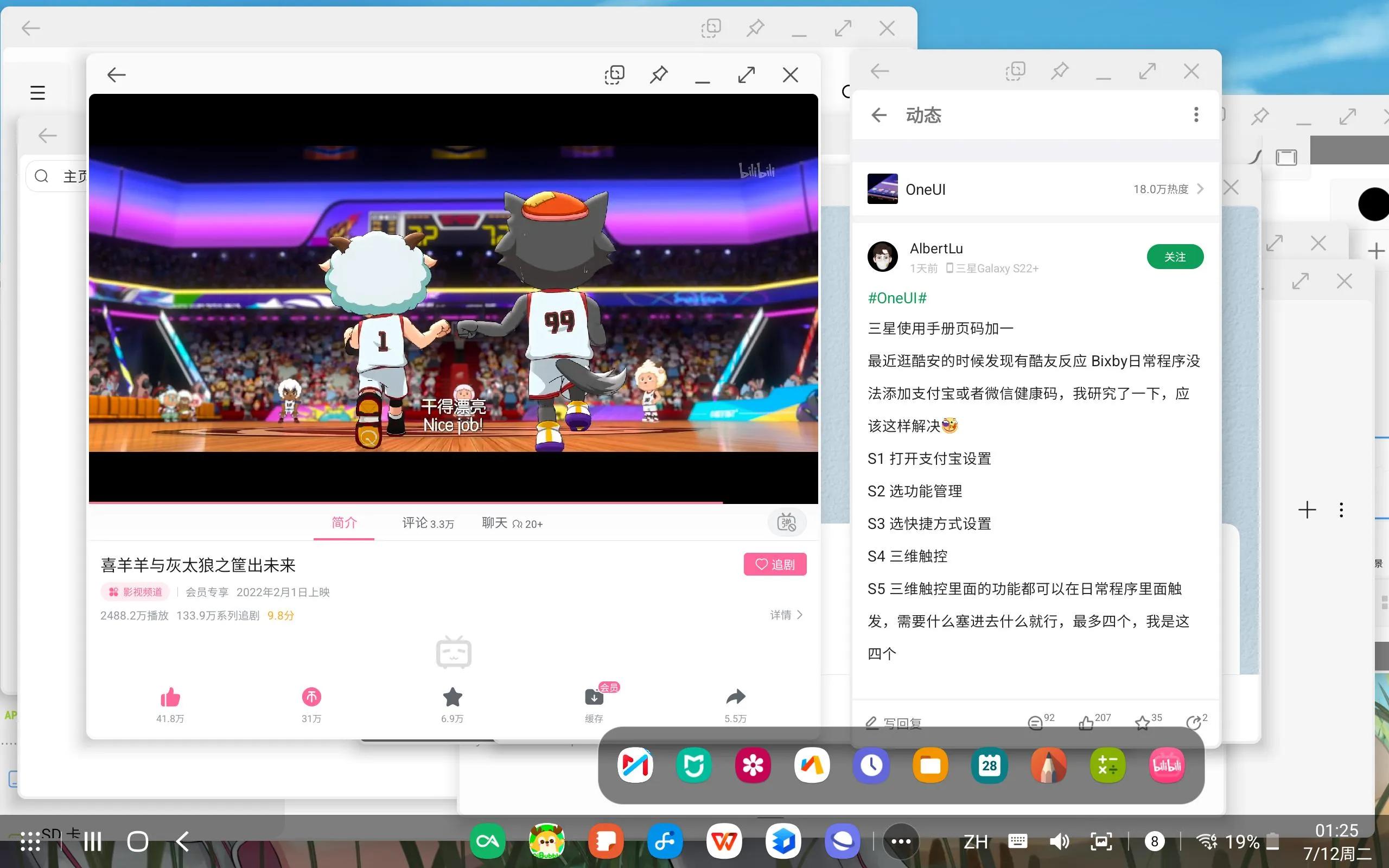
Task: Tap the forward icon showing 2
Action: (1193, 722)
